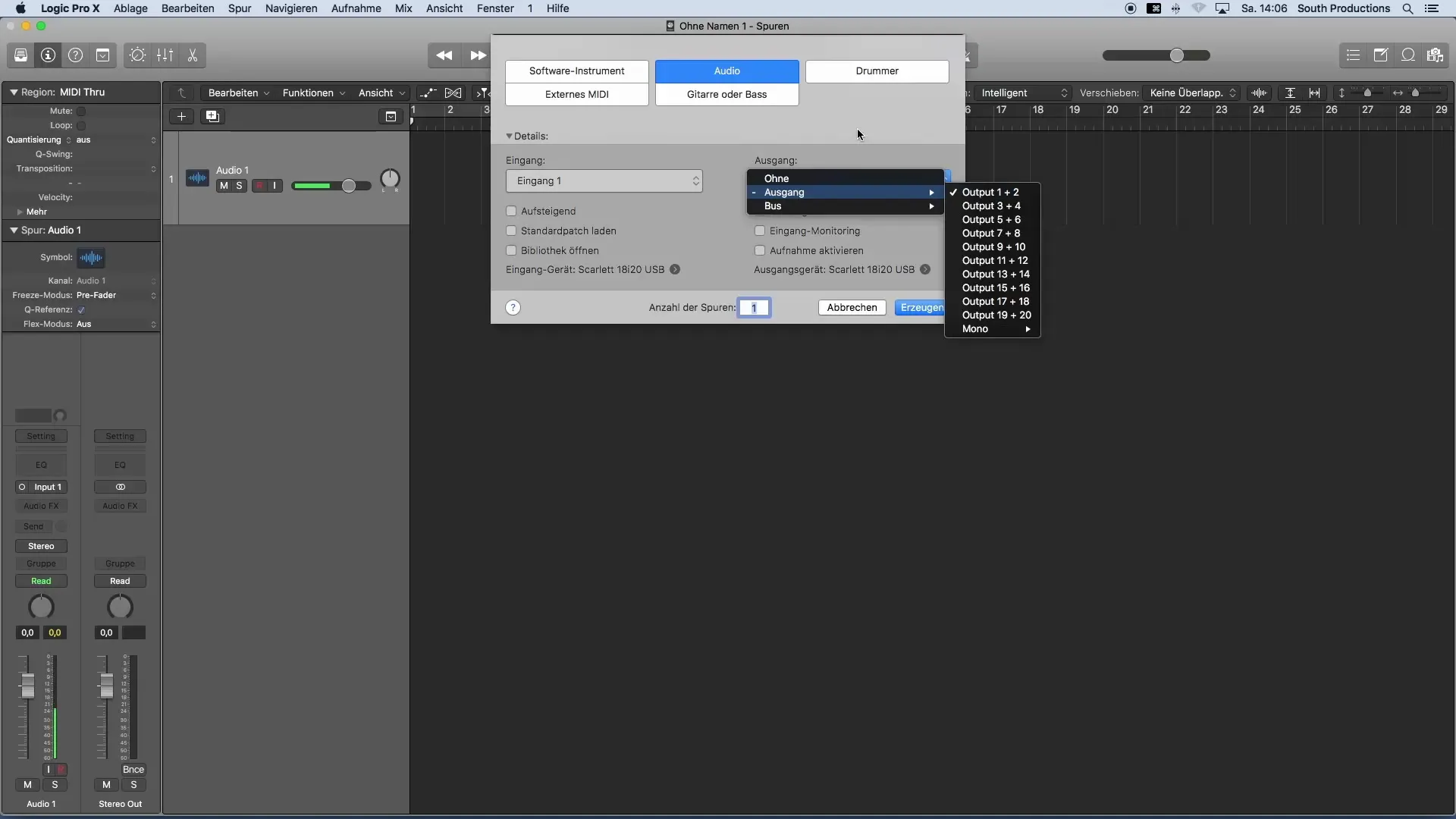Toggle the Q-Referenz checkbox

81,309
